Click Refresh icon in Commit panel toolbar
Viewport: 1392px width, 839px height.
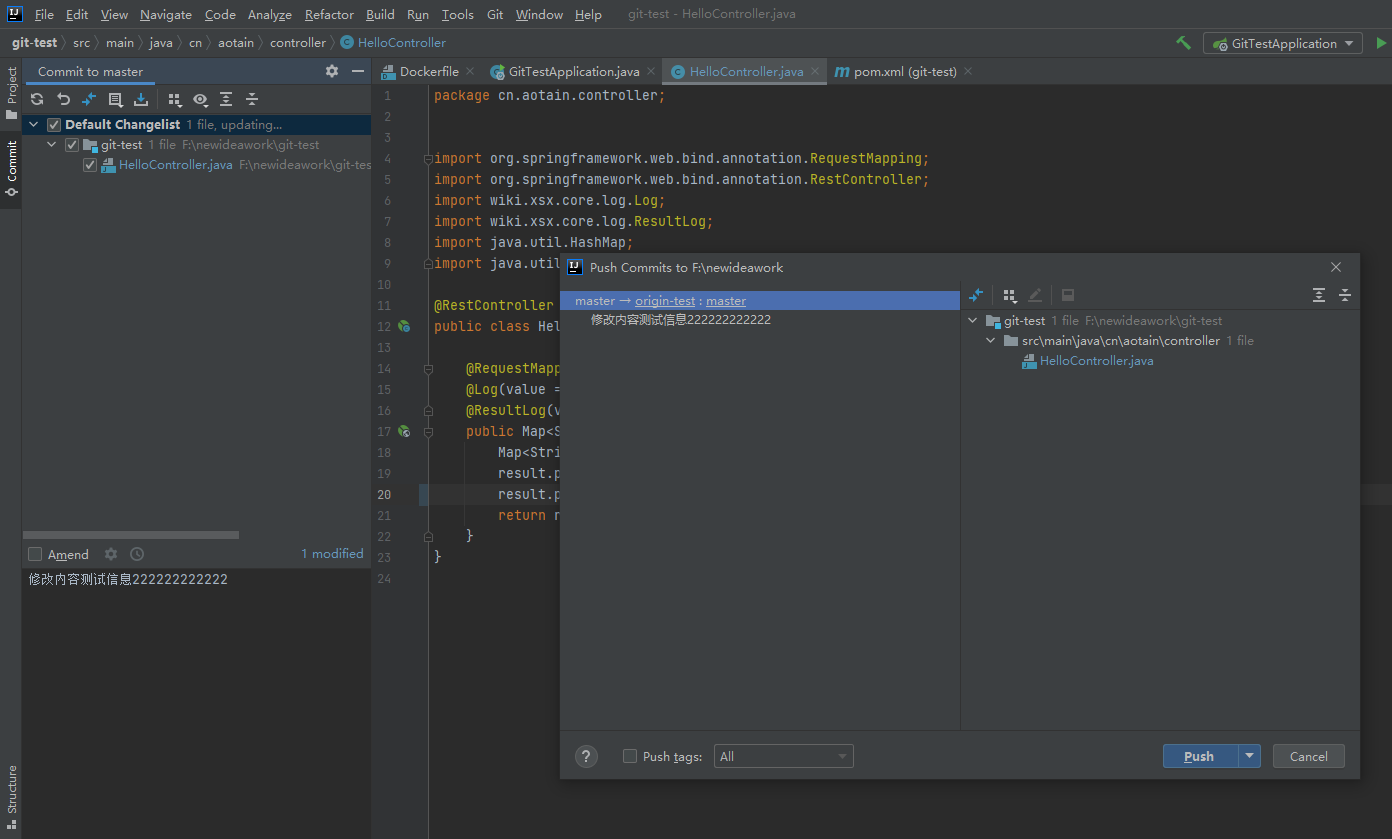coord(37,99)
